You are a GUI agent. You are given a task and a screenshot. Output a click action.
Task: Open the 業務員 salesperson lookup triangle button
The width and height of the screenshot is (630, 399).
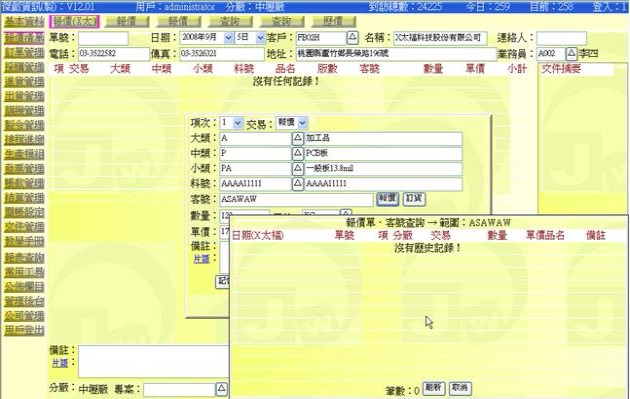tap(571, 53)
